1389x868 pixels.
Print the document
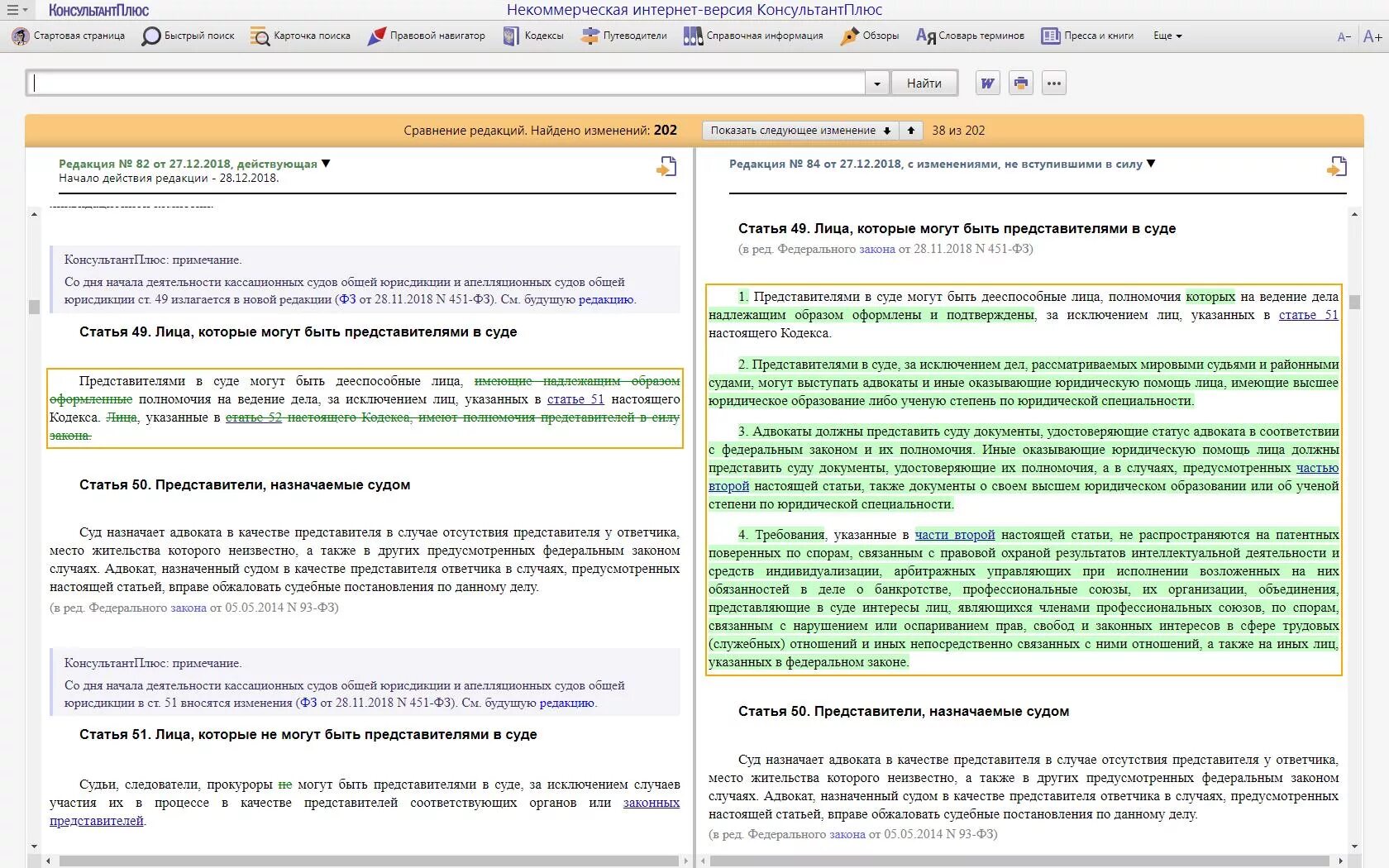[1021, 83]
